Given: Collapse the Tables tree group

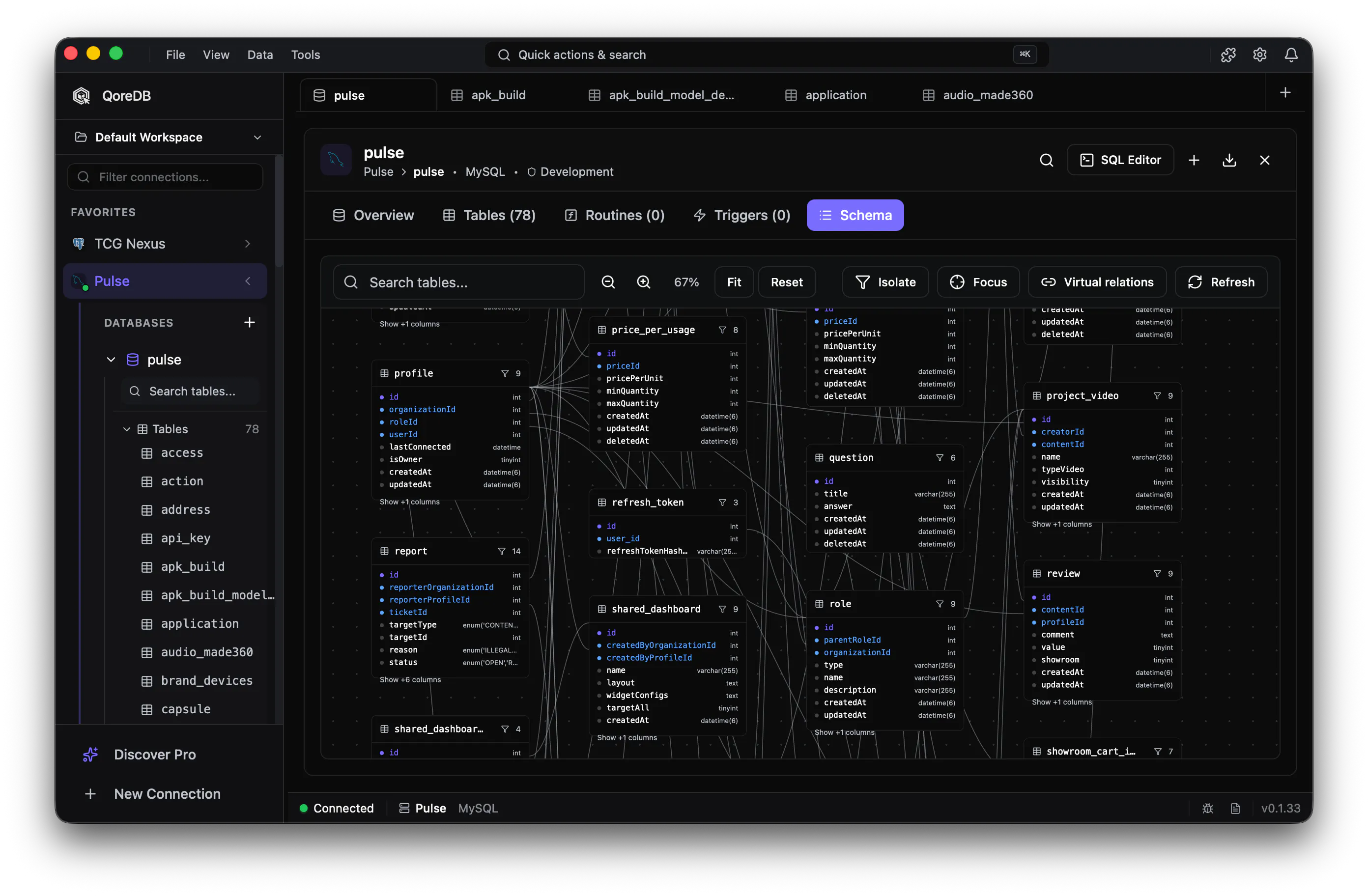Looking at the screenshot, I should pyautogui.click(x=126, y=429).
